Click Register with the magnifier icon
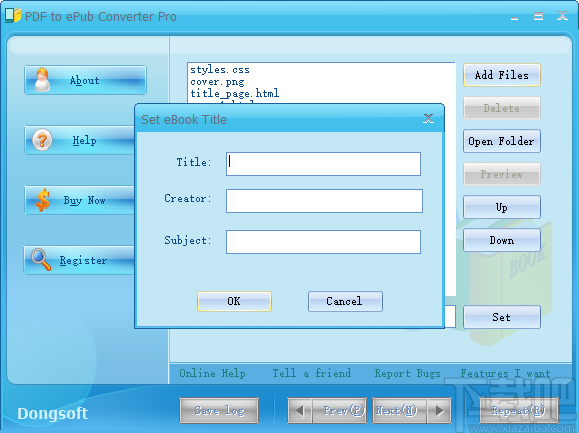The width and height of the screenshot is (579, 433). [80, 260]
